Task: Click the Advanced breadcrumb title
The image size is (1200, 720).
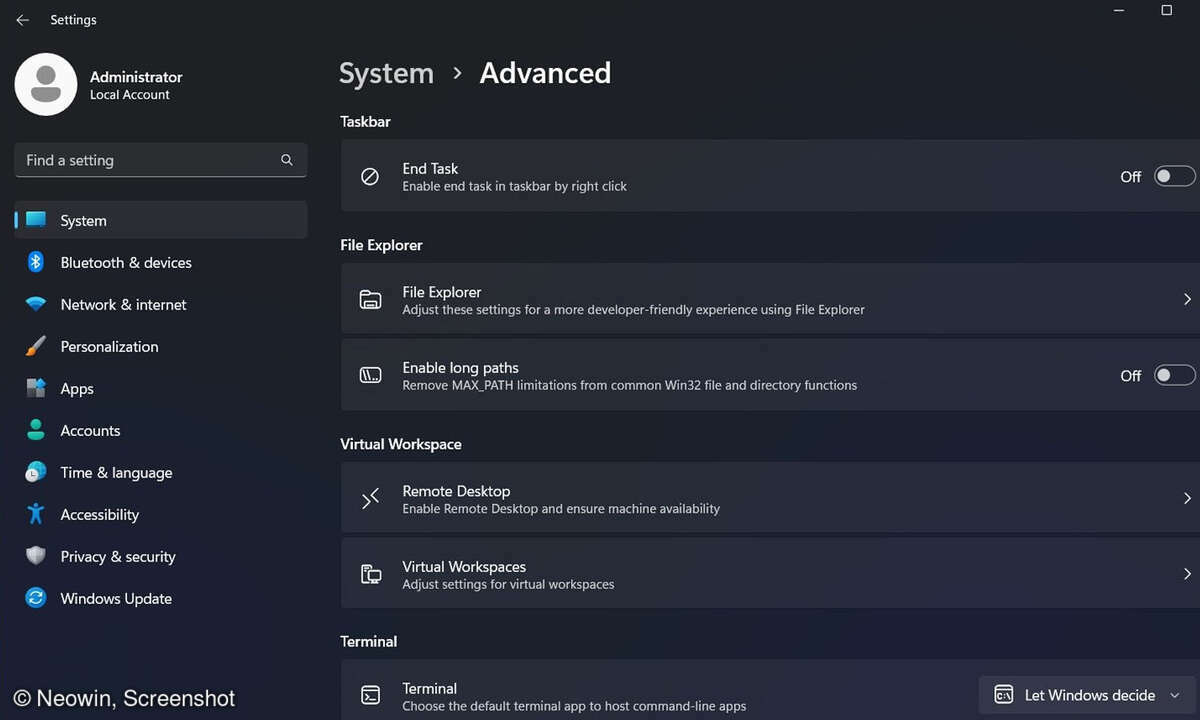Action: click(x=545, y=73)
